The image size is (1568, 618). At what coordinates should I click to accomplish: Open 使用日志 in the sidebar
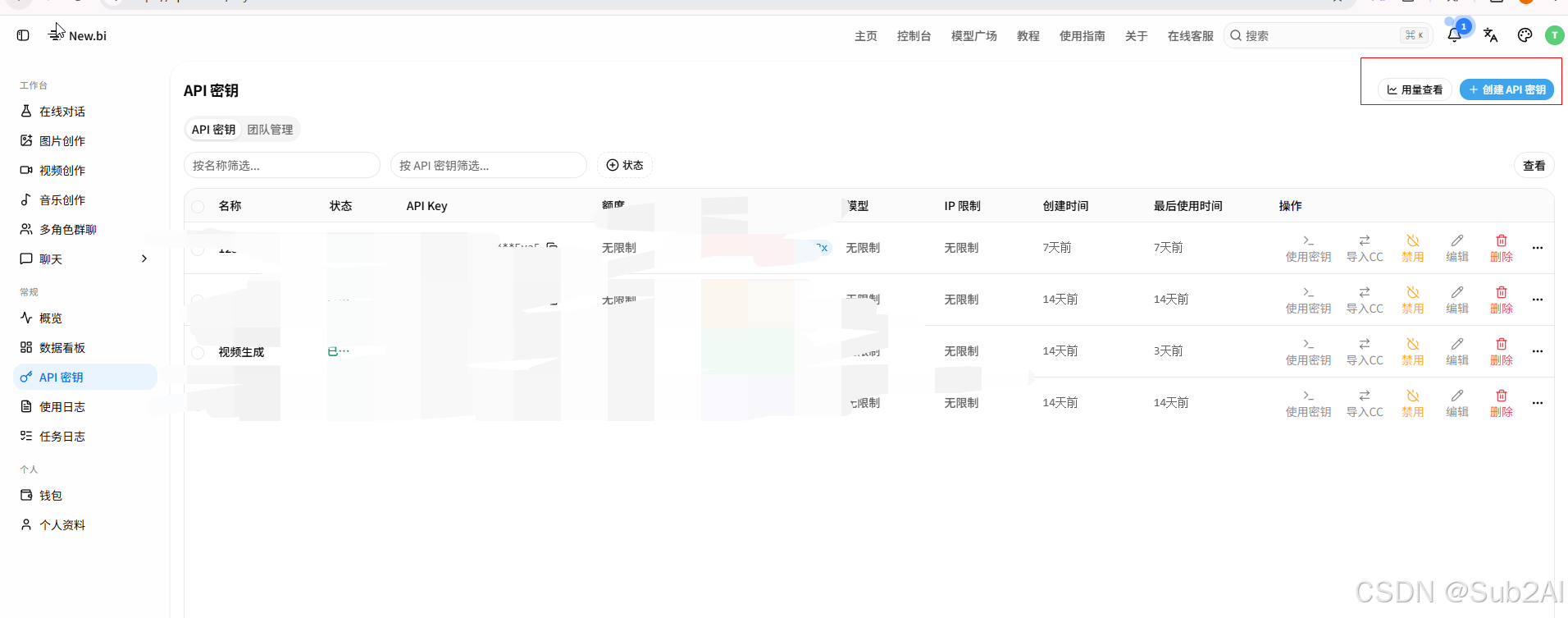coord(85,407)
